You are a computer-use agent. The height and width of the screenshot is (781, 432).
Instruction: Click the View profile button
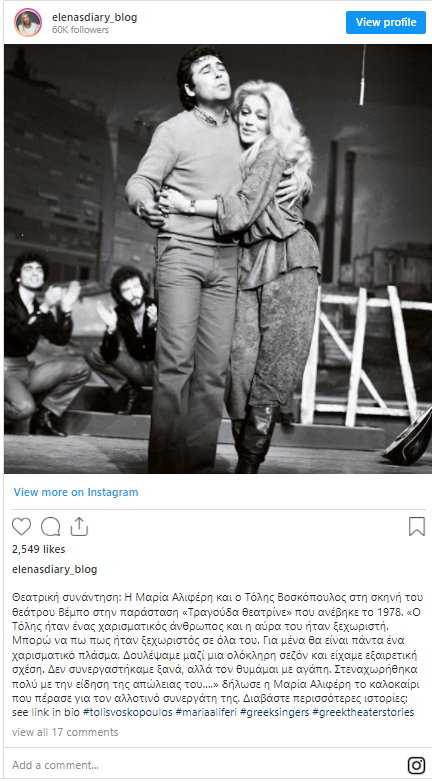386,22
